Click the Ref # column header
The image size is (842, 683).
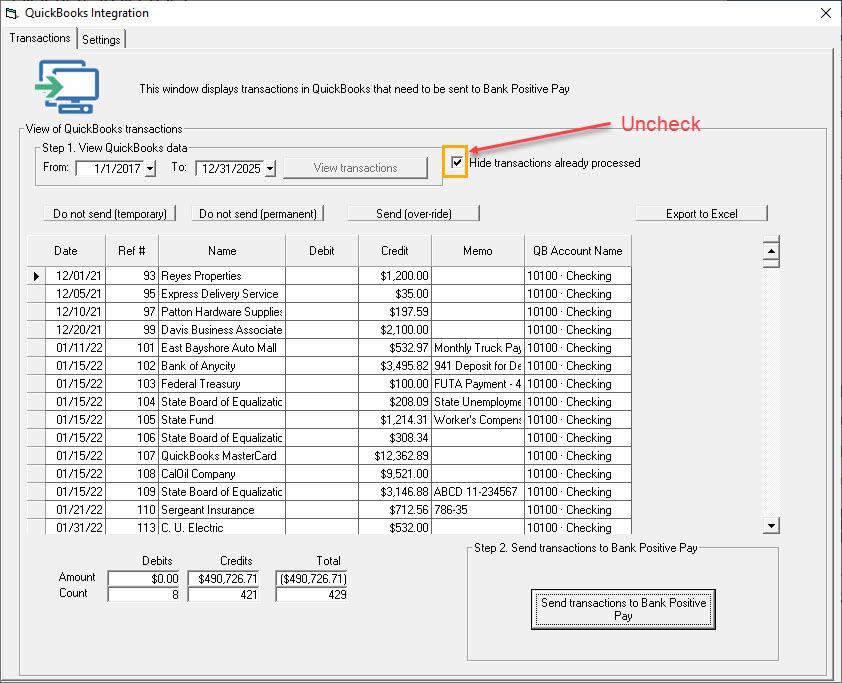click(132, 251)
